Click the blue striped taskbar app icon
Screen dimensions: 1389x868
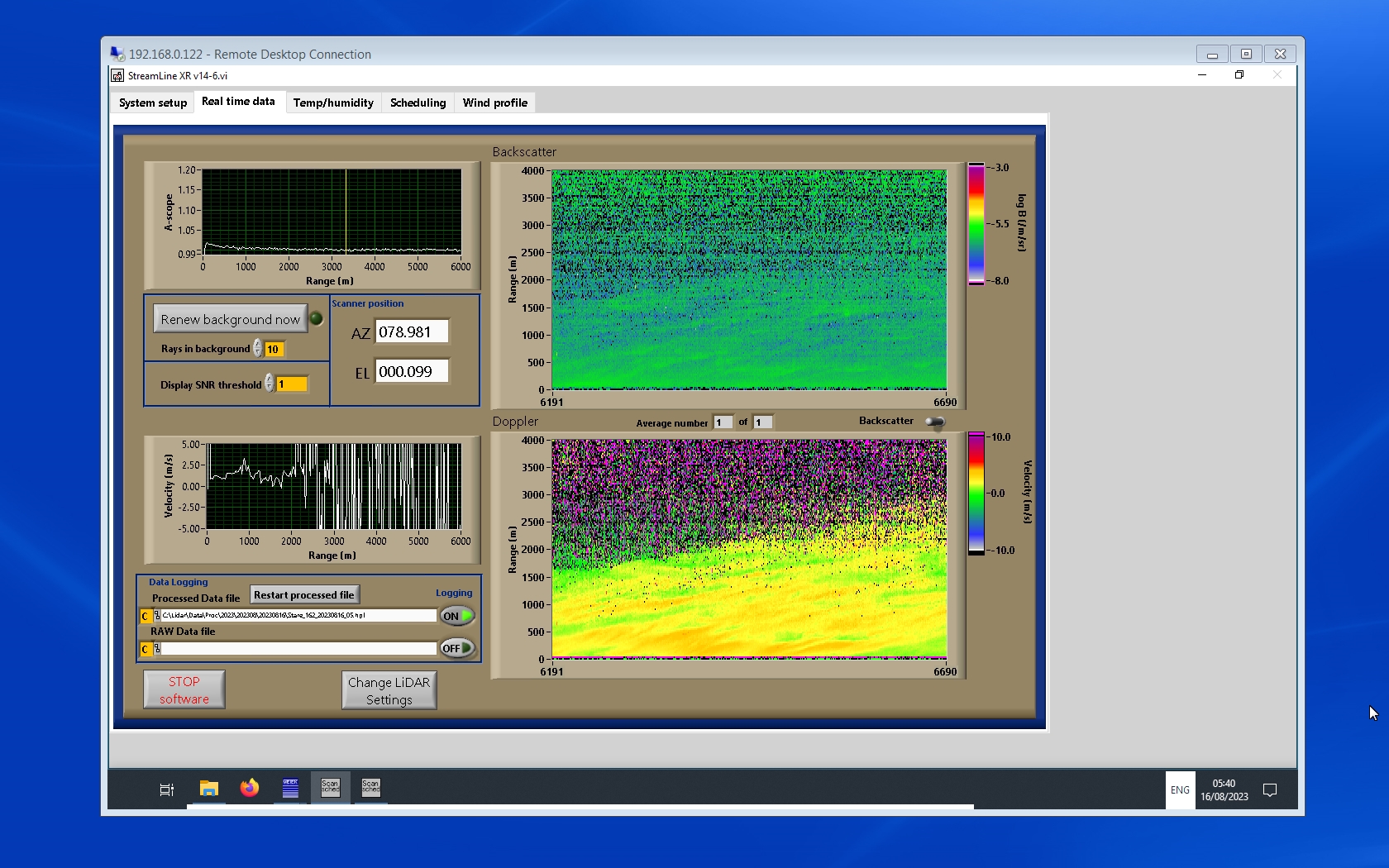pos(290,789)
